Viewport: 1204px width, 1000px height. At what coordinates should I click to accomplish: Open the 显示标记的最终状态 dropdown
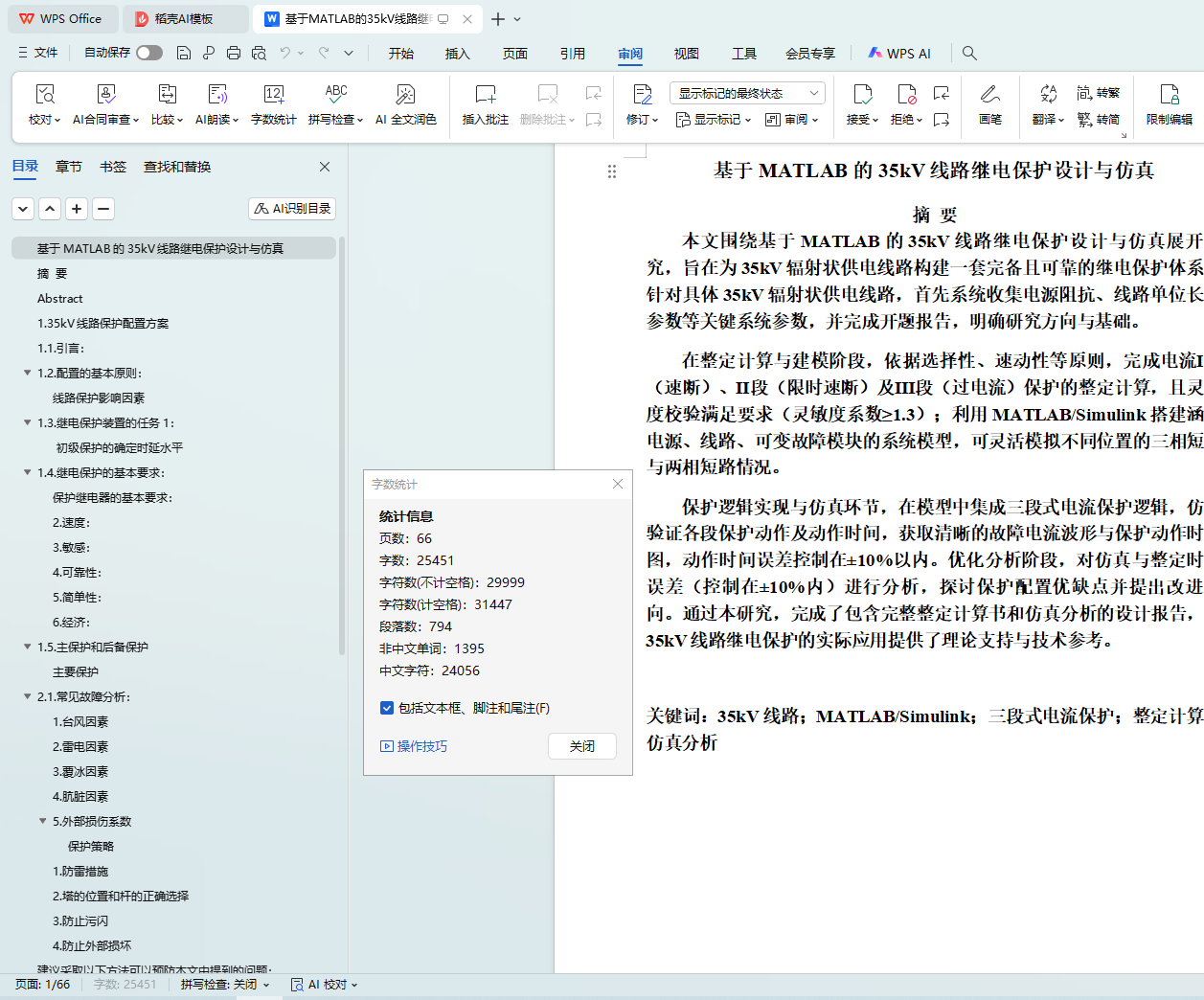pyautogui.click(x=747, y=93)
